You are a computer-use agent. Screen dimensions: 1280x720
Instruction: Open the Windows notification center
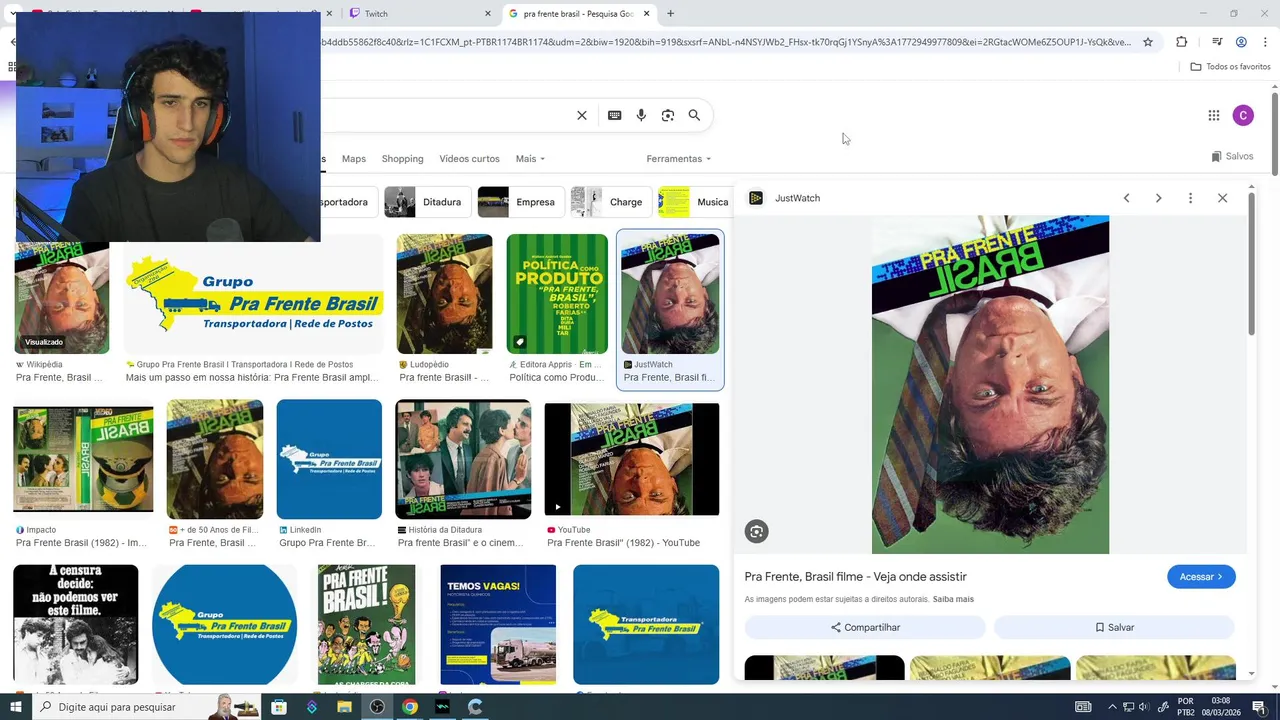[1260, 707]
